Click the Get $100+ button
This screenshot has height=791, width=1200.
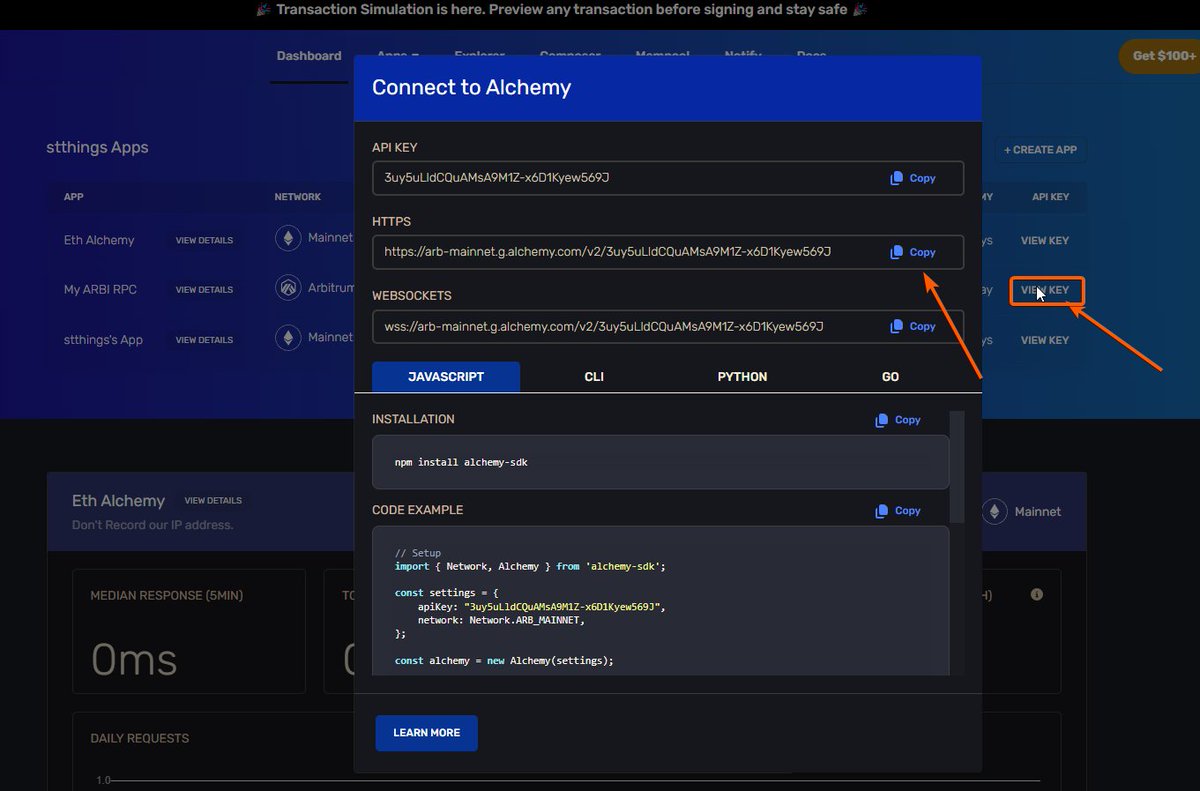(1160, 56)
